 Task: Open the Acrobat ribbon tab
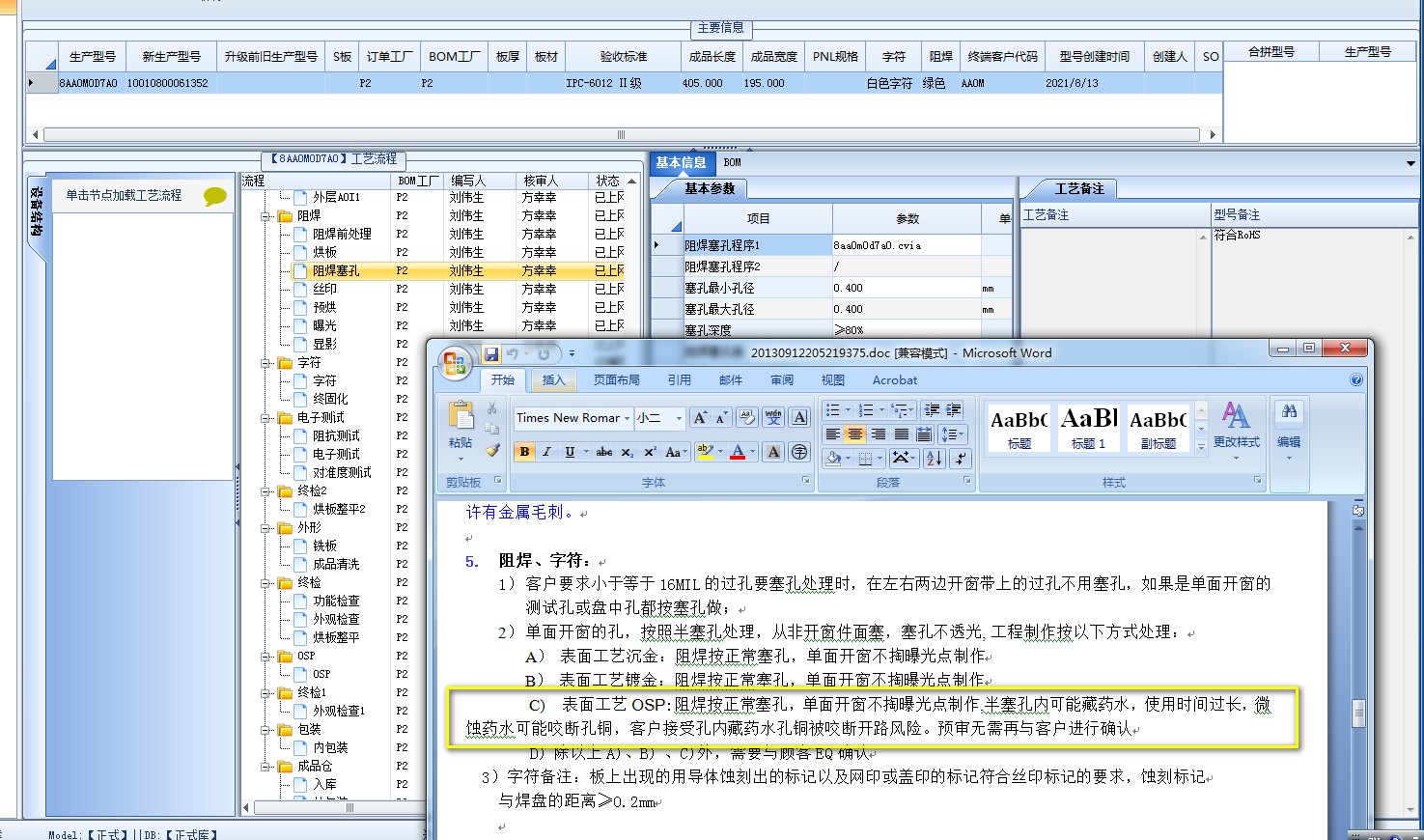pos(895,379)
